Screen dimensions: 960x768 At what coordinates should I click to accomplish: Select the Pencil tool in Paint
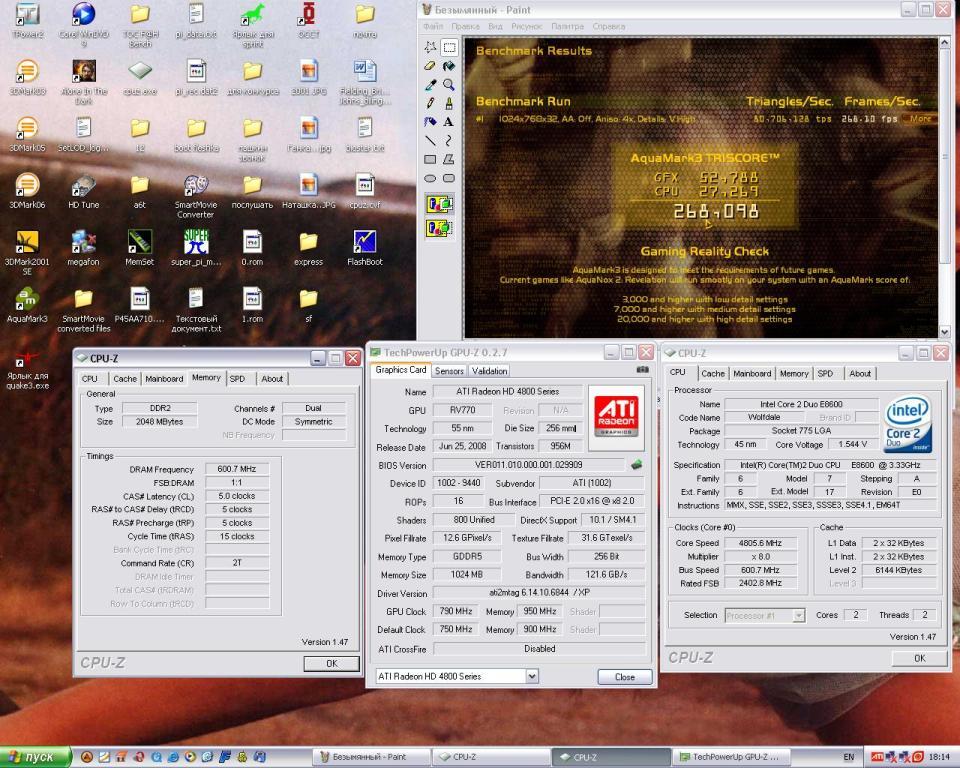430,104
